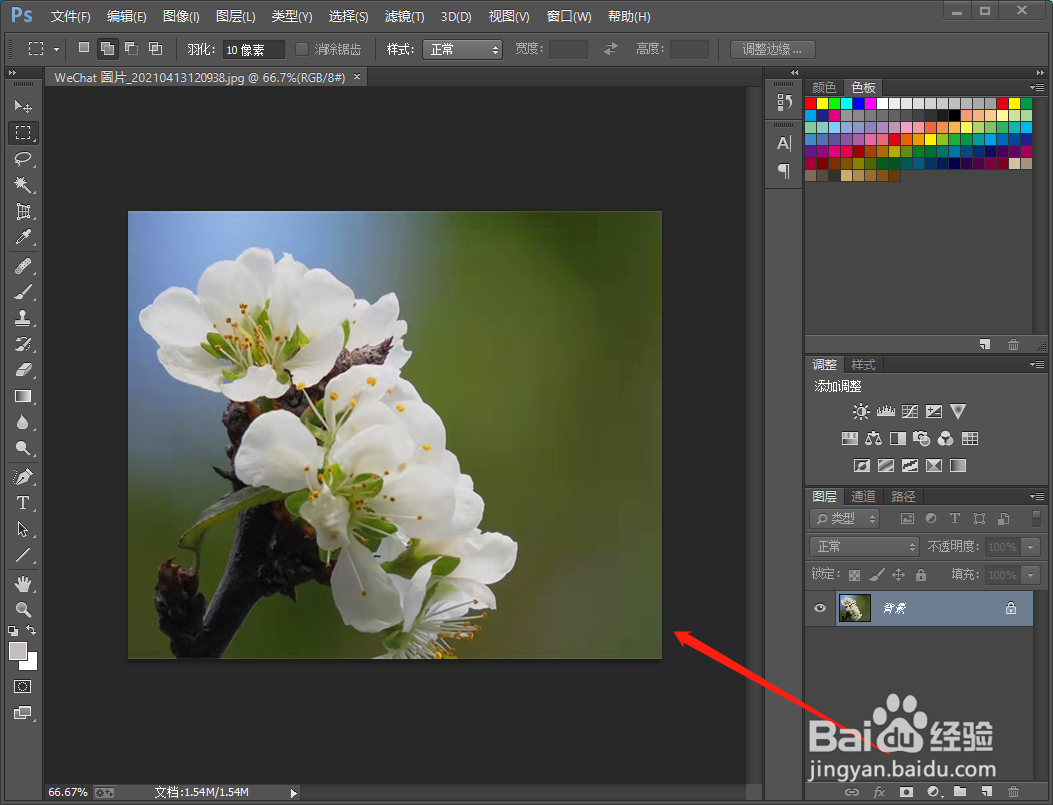Select the Lasso tool

point(23,158)
